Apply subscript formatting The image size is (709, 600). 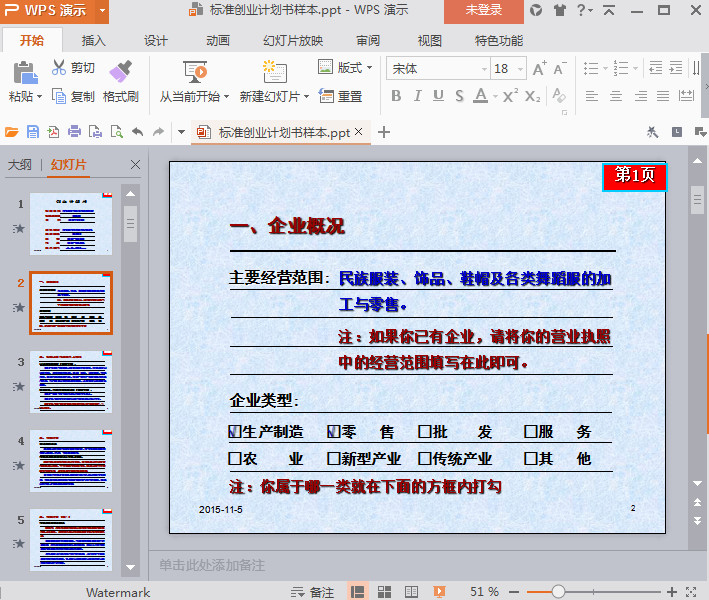click(x=533, y=96)
